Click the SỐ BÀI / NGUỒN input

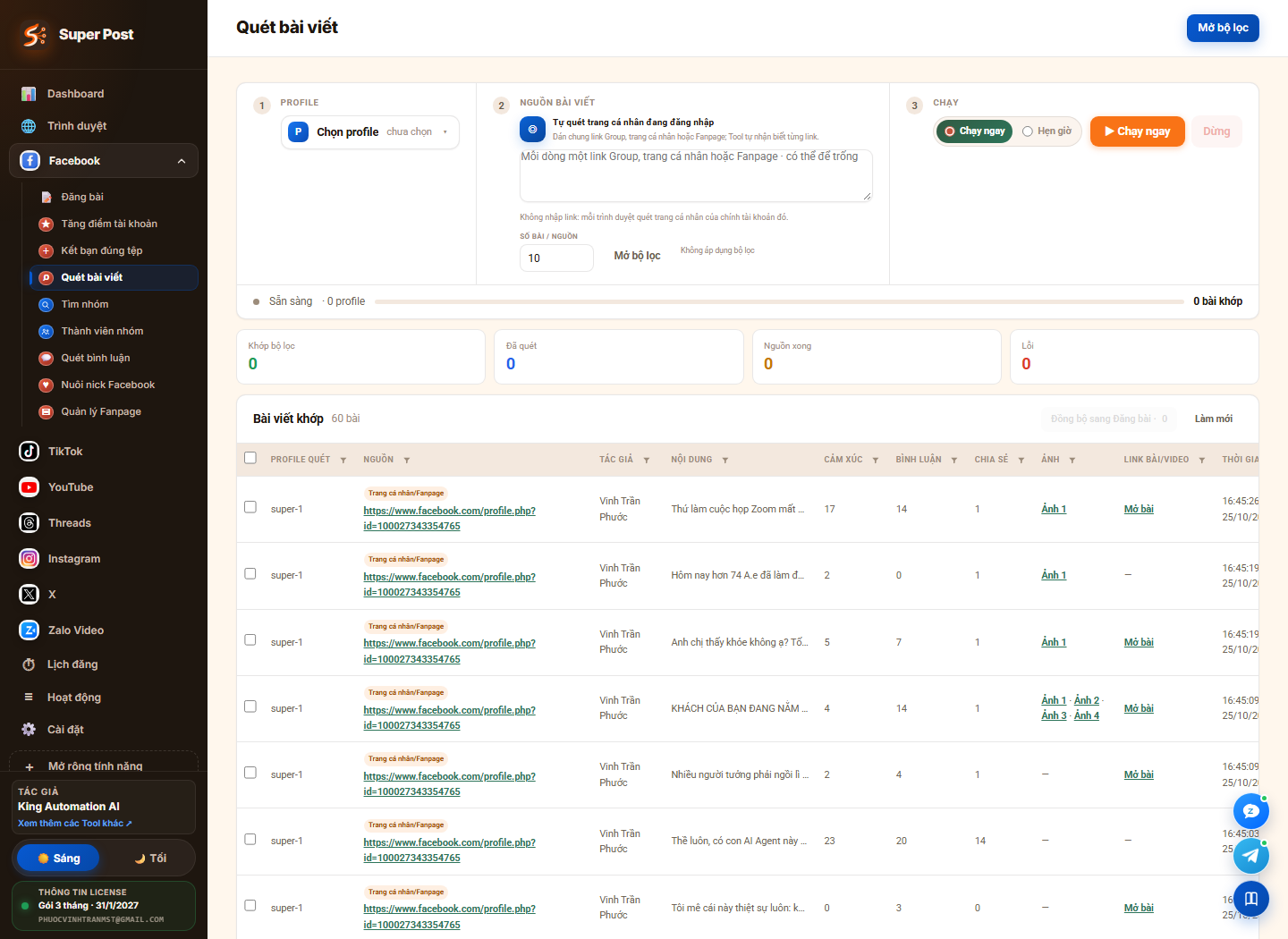[556, 258]
